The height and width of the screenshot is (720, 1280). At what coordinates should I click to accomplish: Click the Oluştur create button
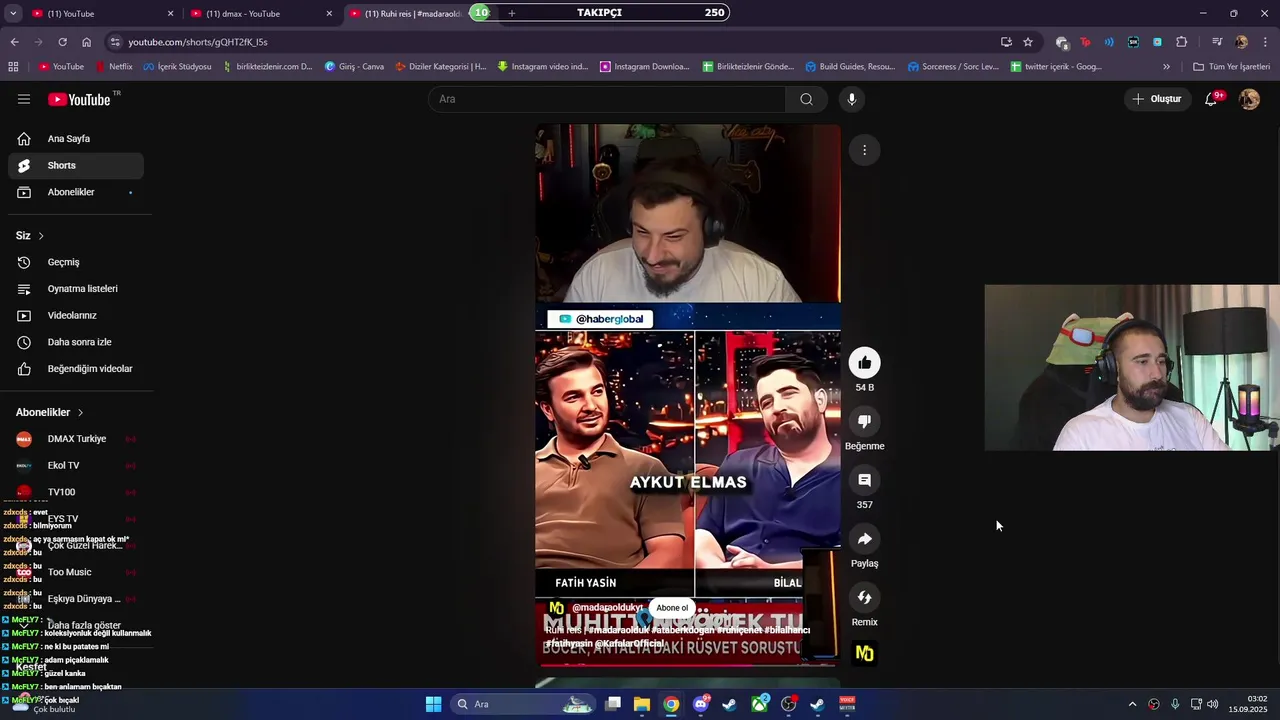[1158, 99]
